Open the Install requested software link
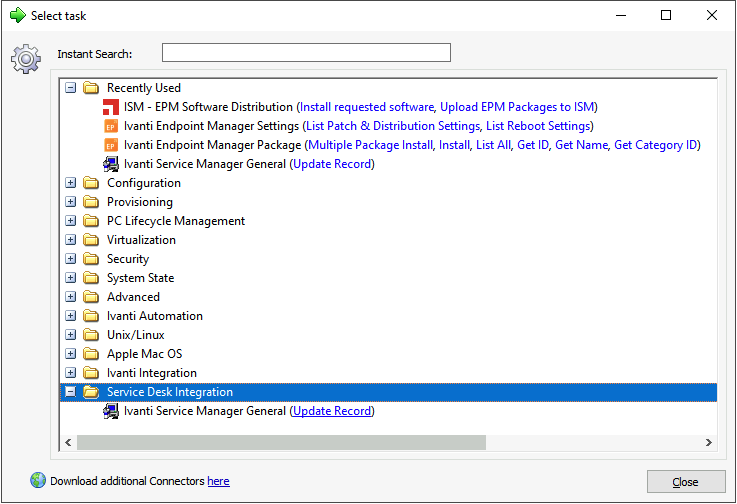 367,107
